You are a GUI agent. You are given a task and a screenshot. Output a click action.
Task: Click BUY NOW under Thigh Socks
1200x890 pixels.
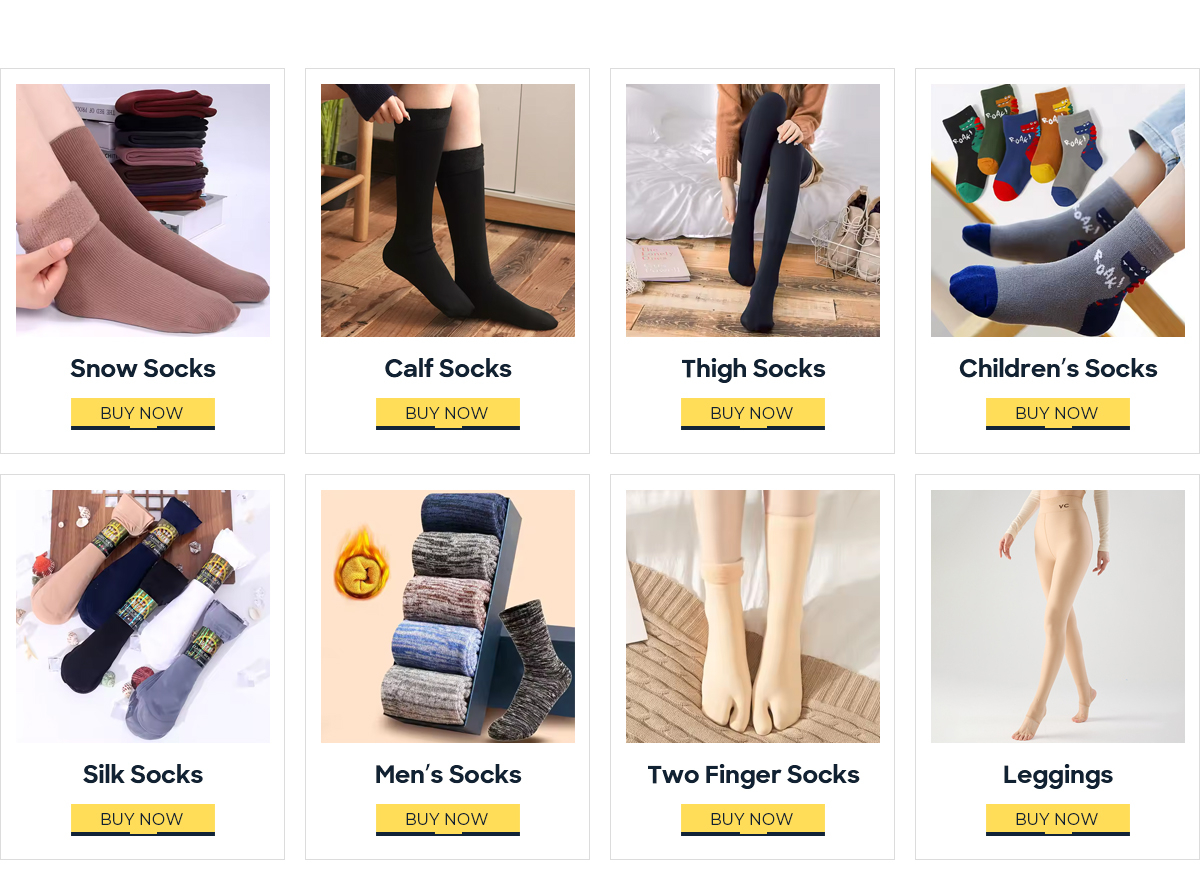tap(753, 413)
